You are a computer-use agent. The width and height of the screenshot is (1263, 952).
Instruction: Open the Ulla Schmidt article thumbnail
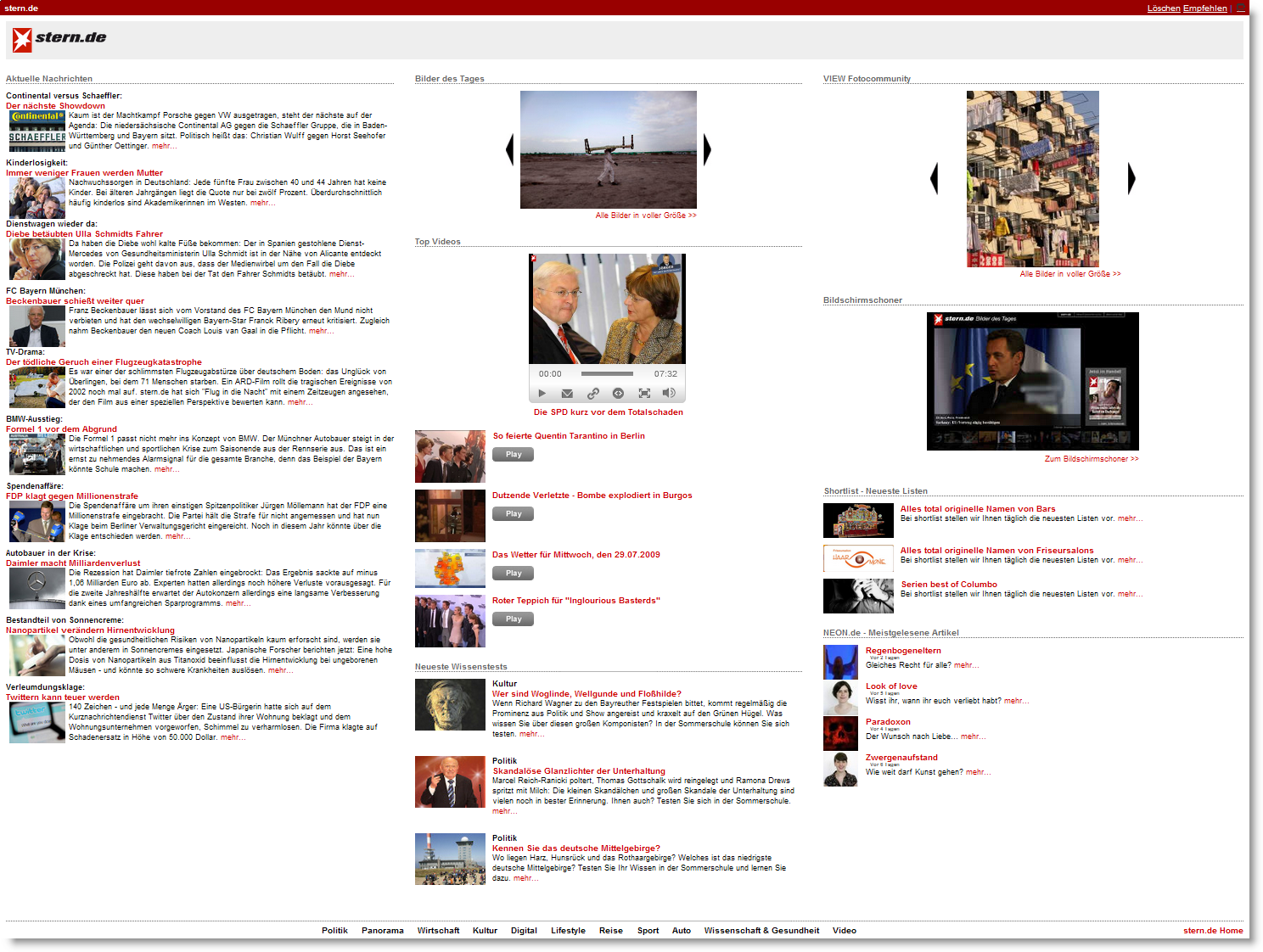[x=37, y=259]
